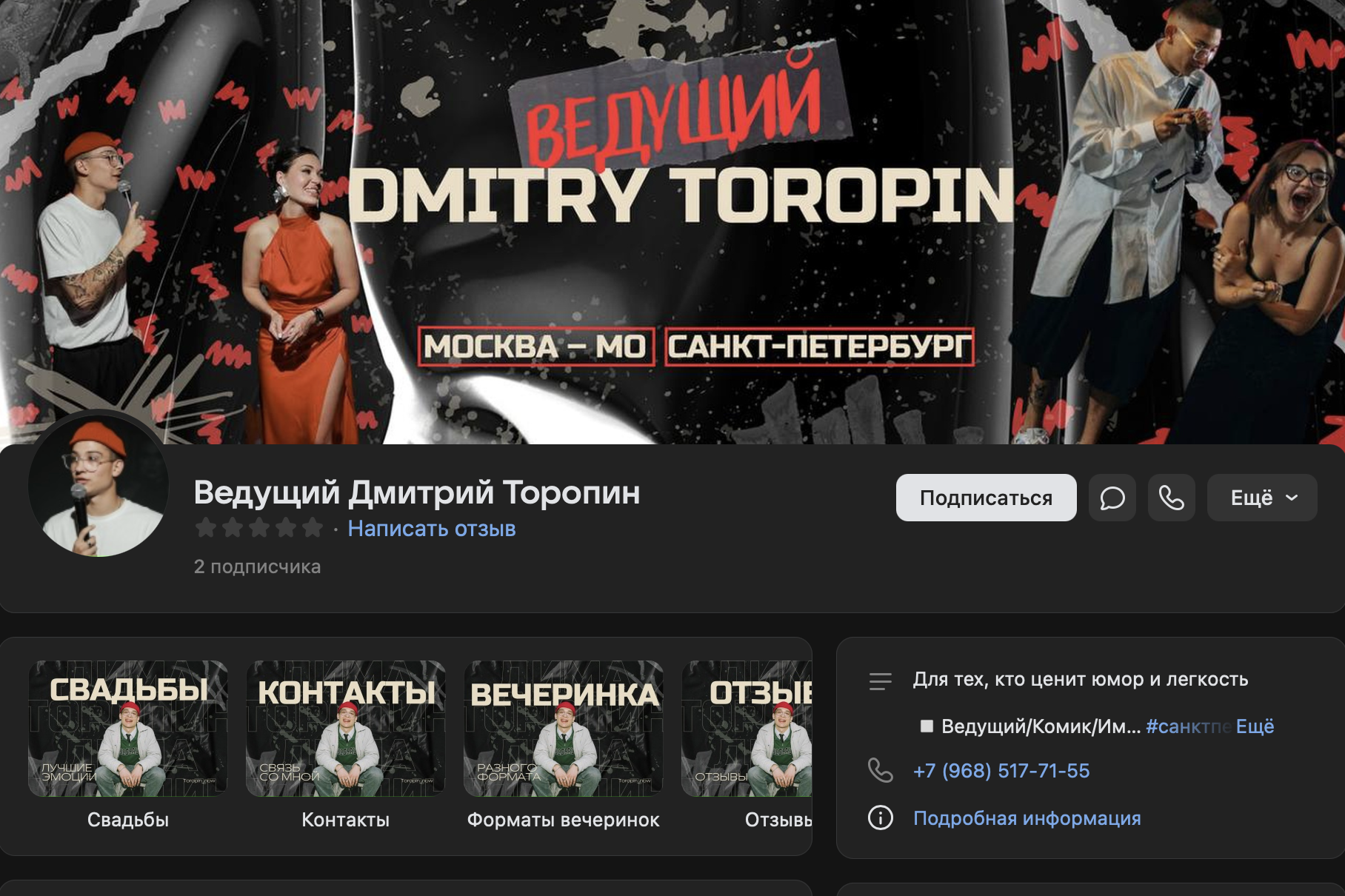Click phone number +7 (968) 517-71-55
Image resolution: width=1345 pixels, height=896 pixels.
pyautogui.click(x=1001, y=771)
